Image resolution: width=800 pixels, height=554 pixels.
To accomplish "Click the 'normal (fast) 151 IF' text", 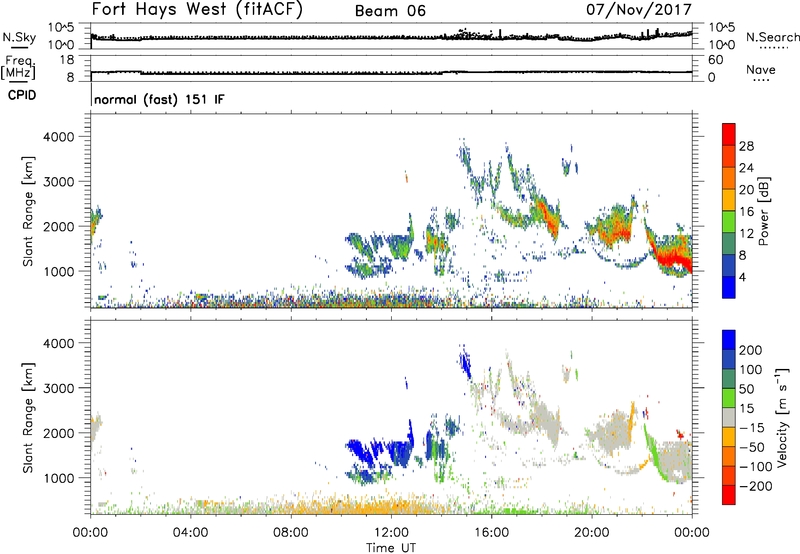I will (x=159, y=99).
